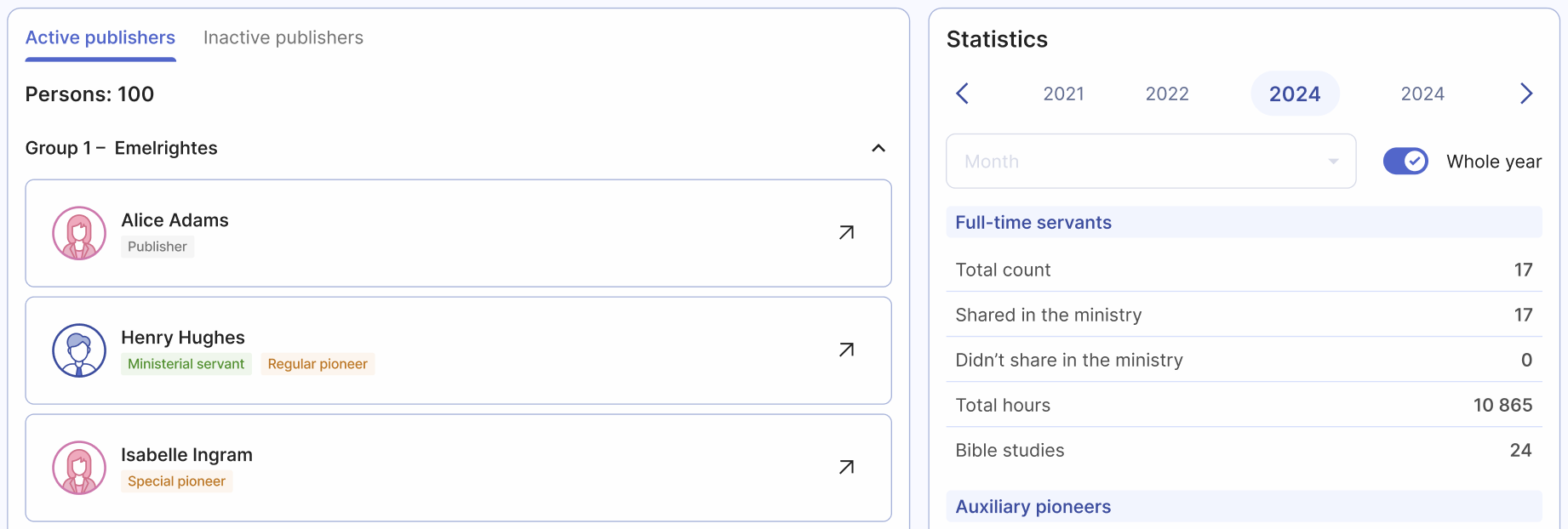Viewport: 1568px width, 529px height.
Task: Click the Total count row
Action: pyautogui.click(x=1245, y=270)
